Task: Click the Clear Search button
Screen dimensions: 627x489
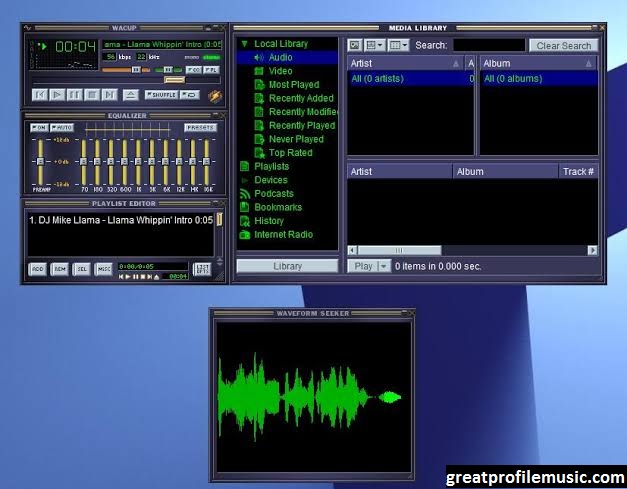Action: (x=563, y=45)
